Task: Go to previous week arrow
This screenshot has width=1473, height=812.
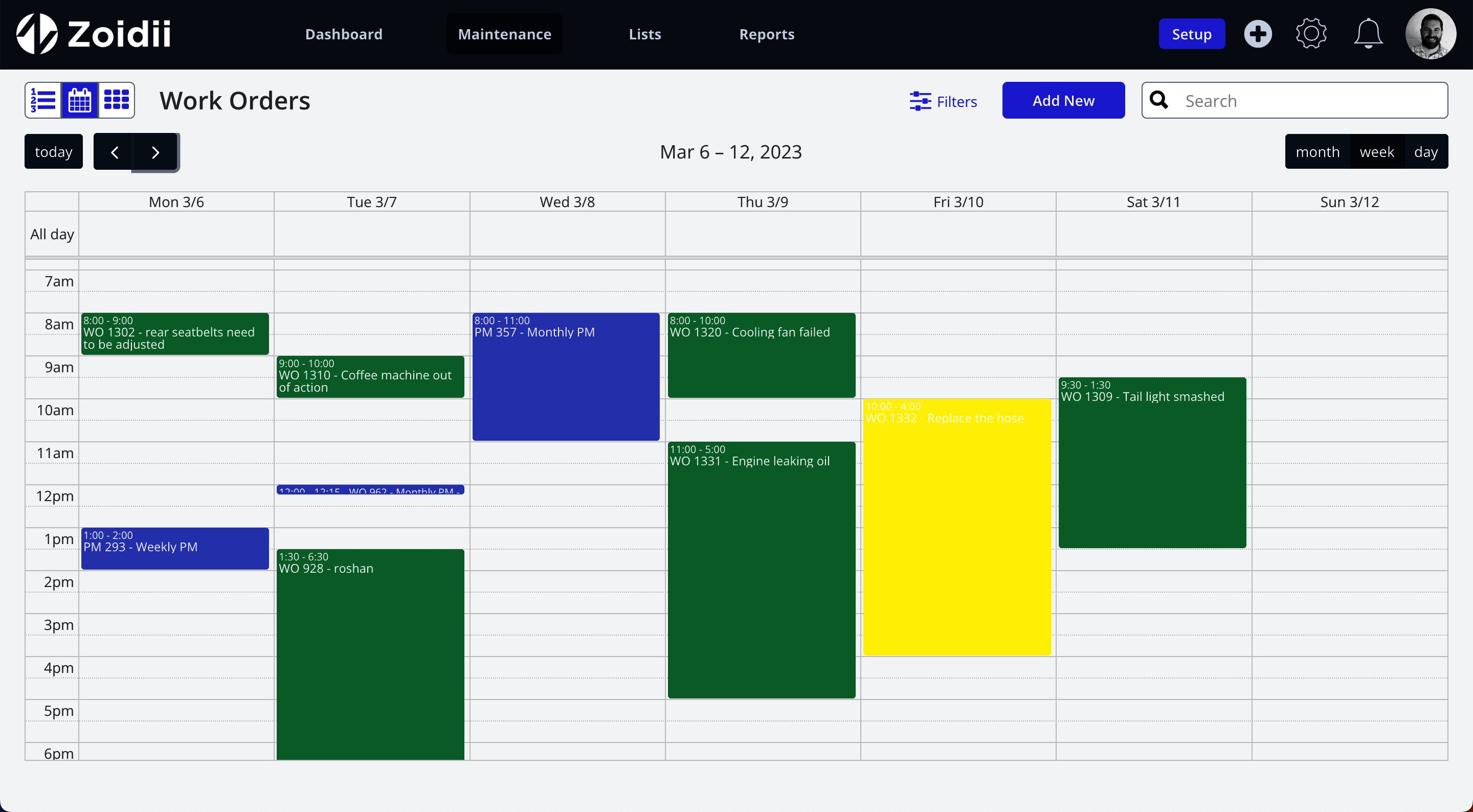Action: (115, 152)
